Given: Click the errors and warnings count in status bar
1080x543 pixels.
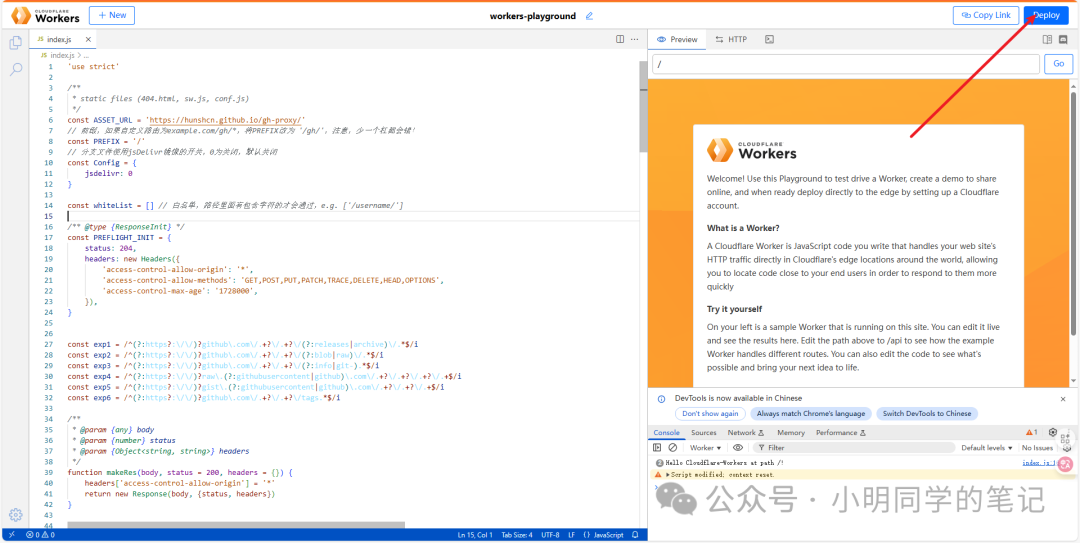Looking at the screenshot, I should 40,535.
